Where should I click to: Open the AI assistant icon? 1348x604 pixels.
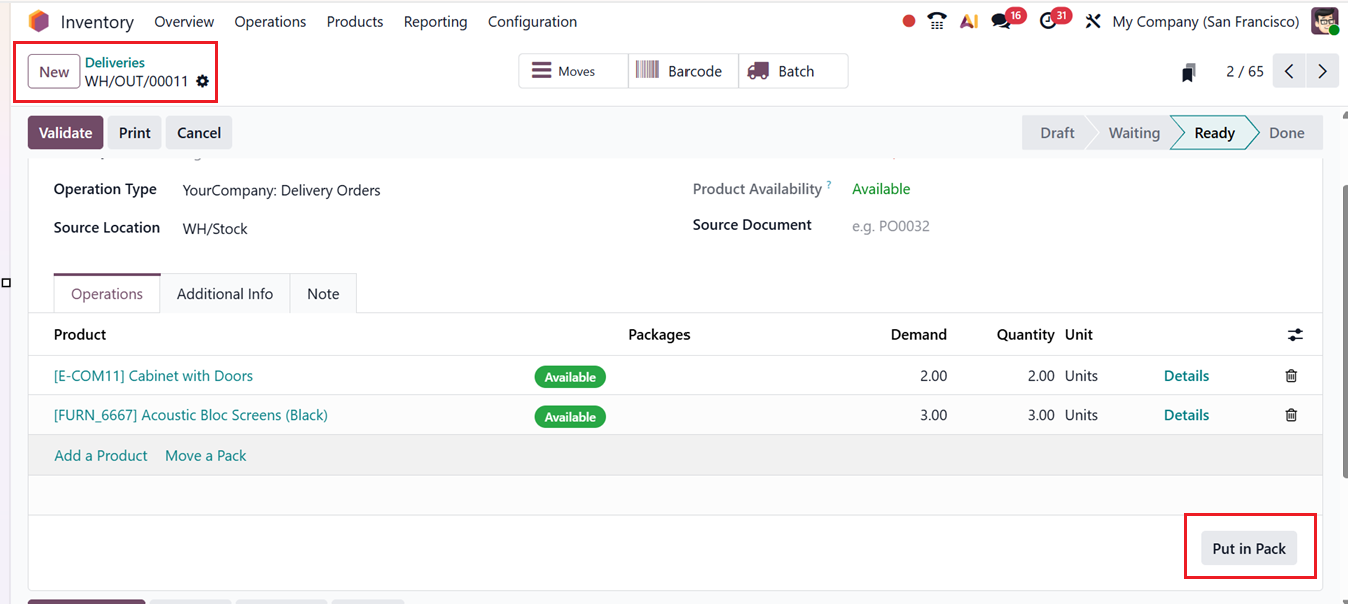pyautogui.click(x=968, y=20)
